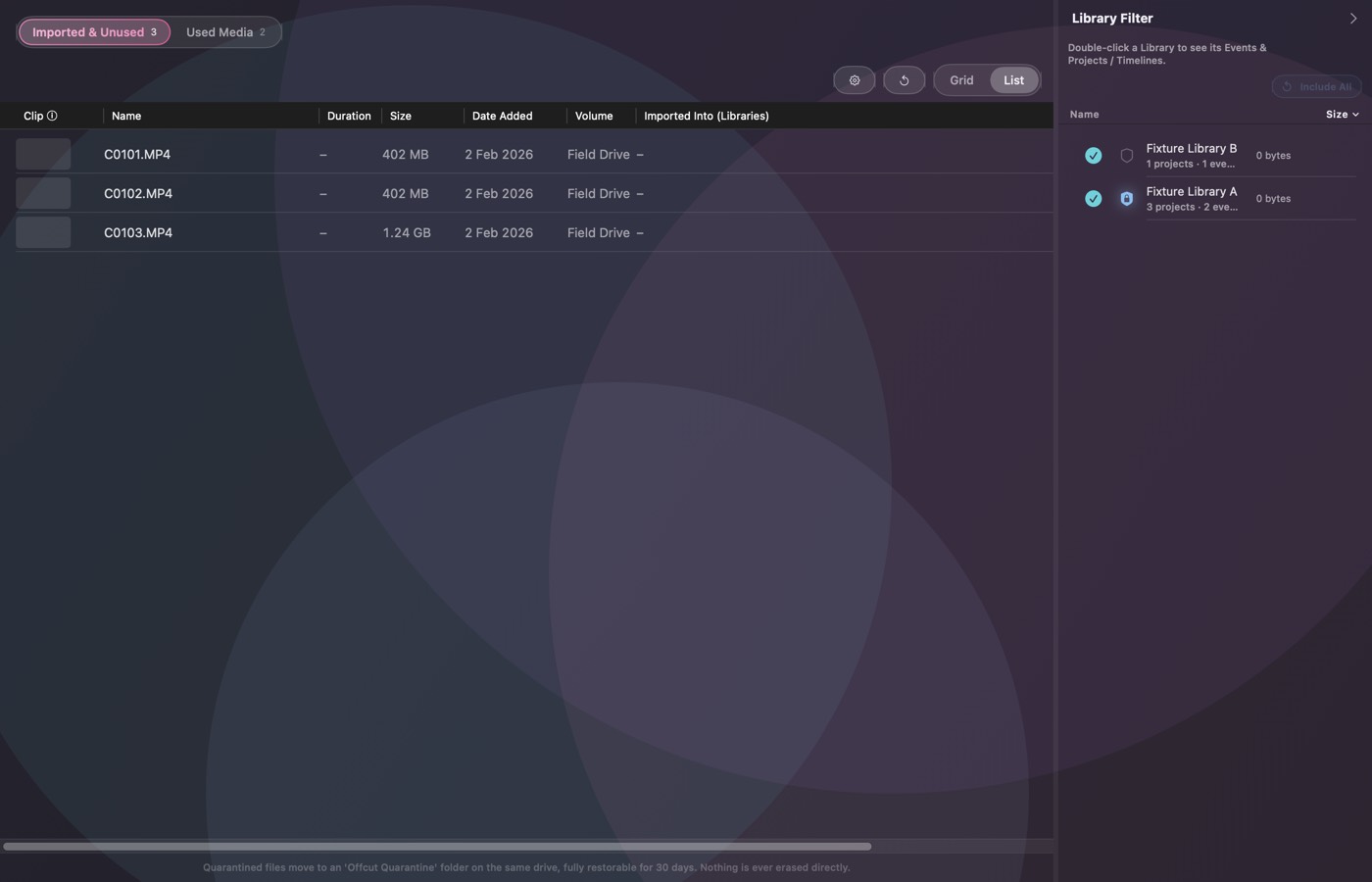Image resolution: width=1372 pixels, height=882 pixels.
Task: Select the C0103.MP4 clip thumbnail
Action: [43, 233]
